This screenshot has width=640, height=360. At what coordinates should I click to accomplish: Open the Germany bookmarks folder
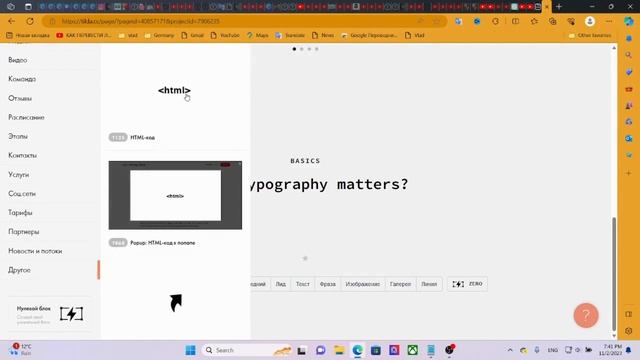(160, 36)
